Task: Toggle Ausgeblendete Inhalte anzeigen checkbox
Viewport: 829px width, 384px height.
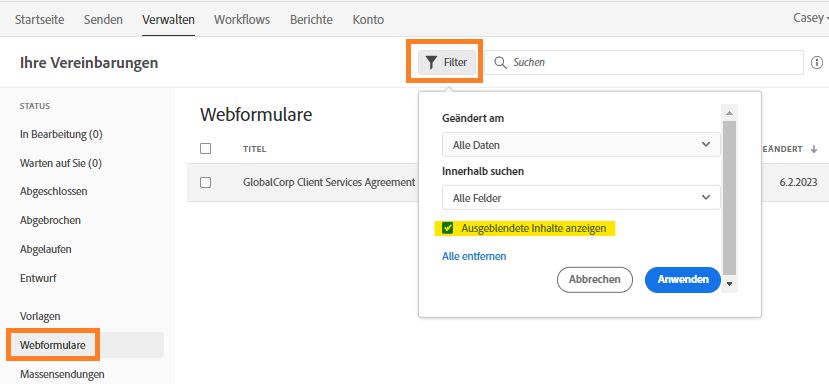Action: pos(448,228)
